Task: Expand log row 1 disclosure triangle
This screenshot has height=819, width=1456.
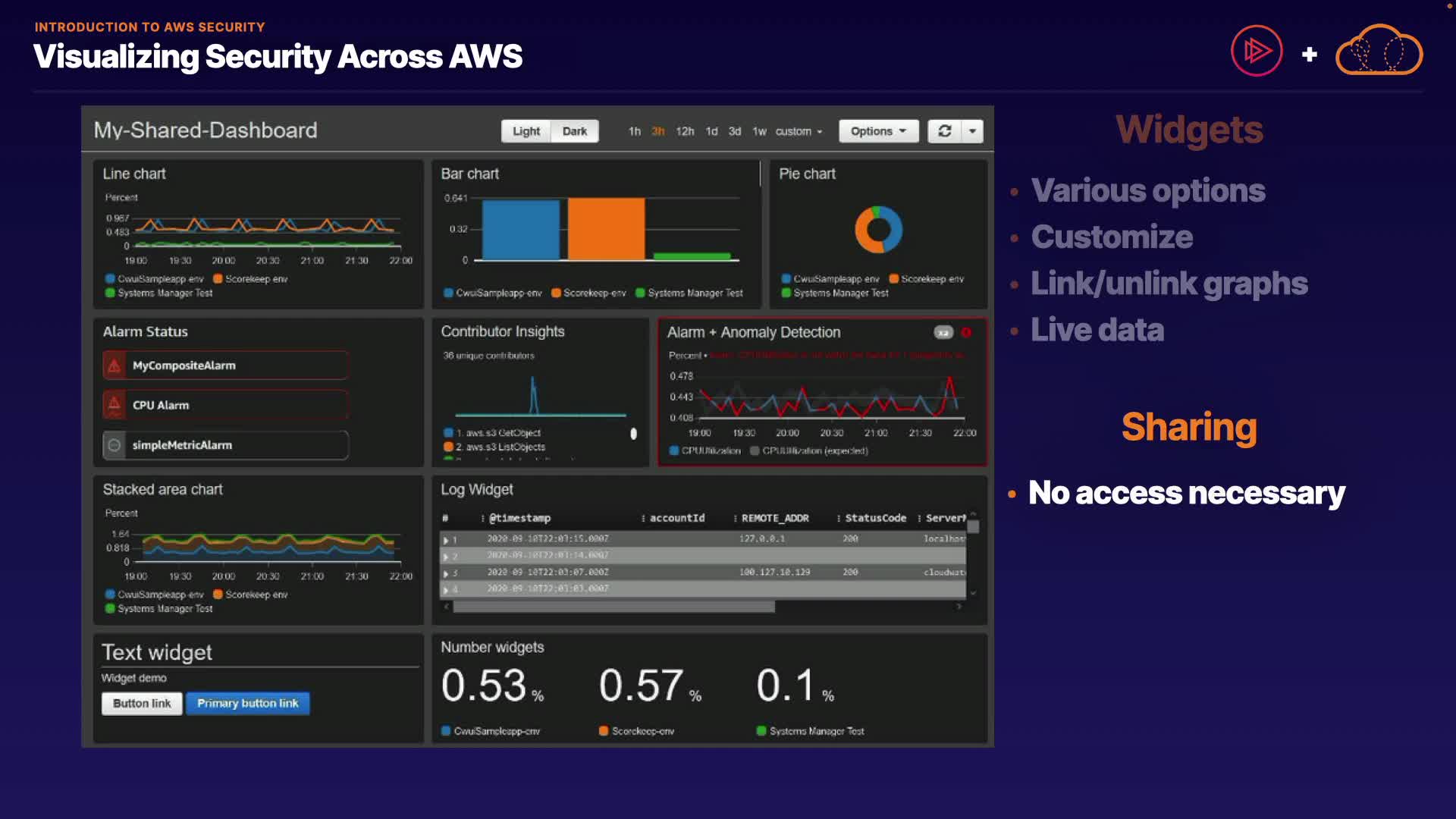Action: tap(446, 540)
